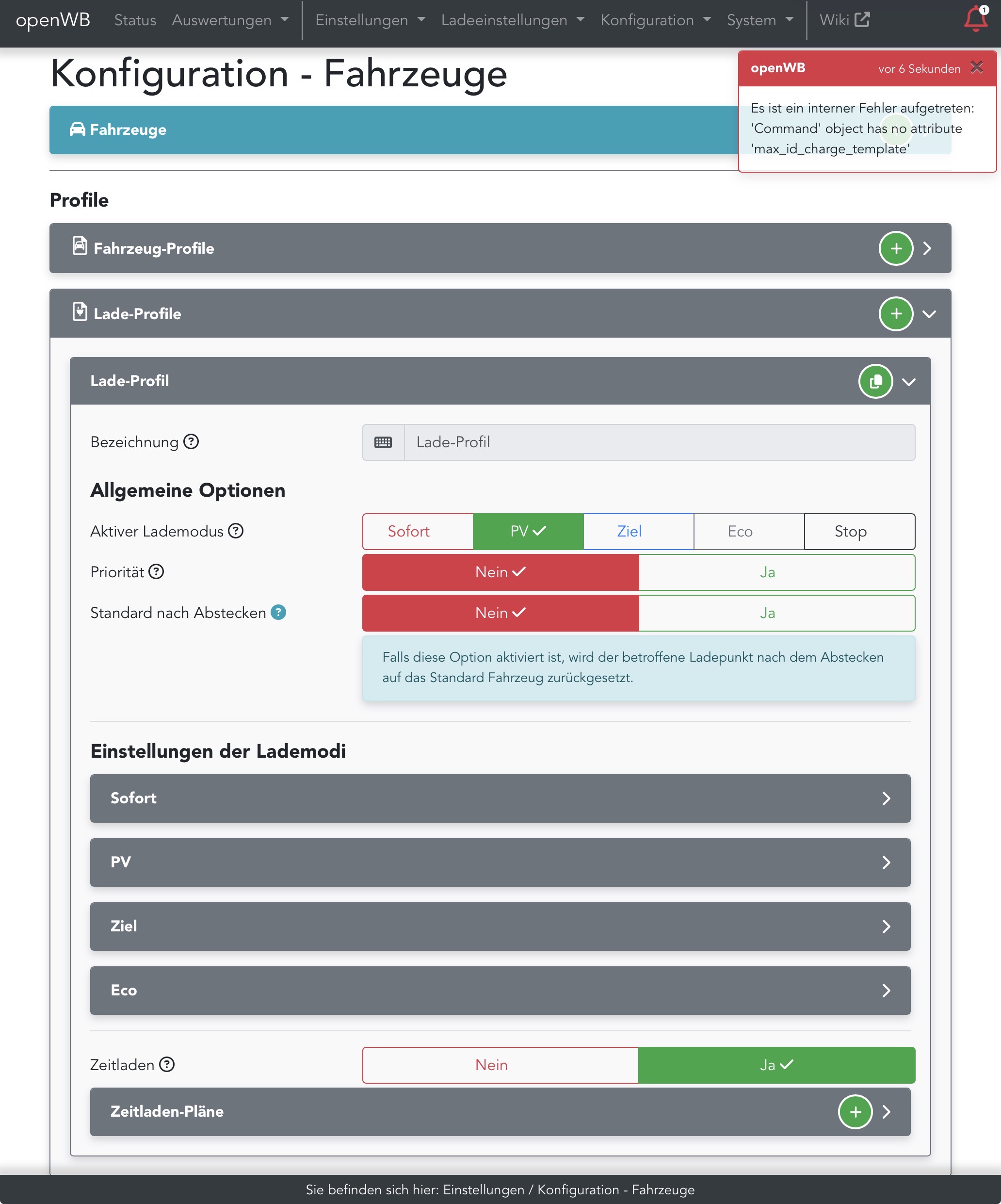Expand the Fahrzeug-Profile section chevron
The image size is (1001, 1204).
click(x=927, y=248)
